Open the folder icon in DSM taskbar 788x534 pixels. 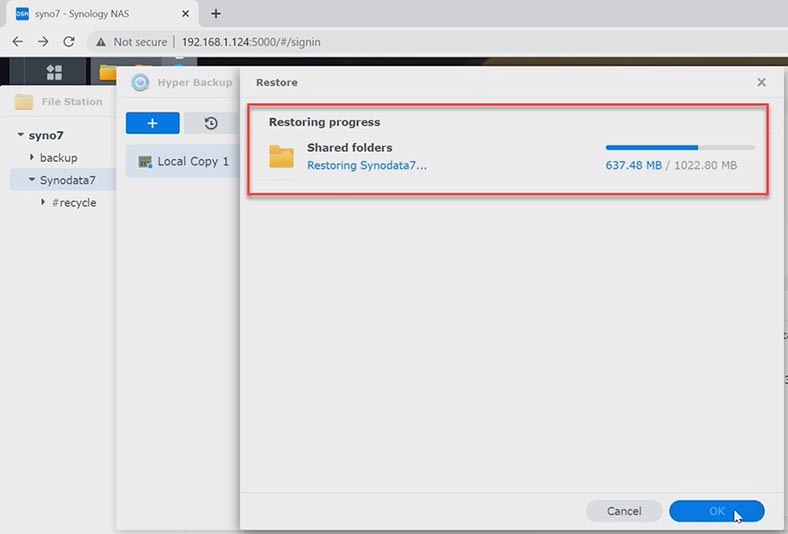pos(108,72)
